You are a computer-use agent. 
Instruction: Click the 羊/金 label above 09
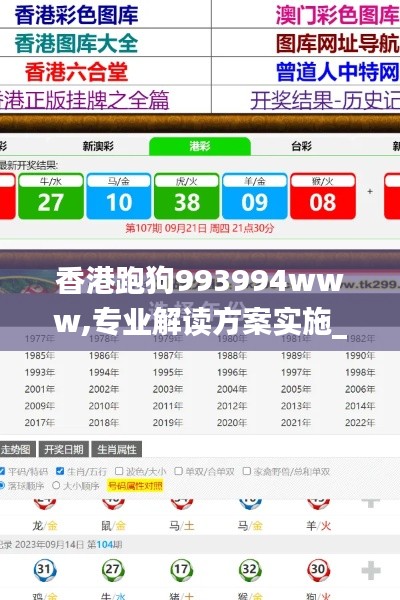(x=255, y=181)
